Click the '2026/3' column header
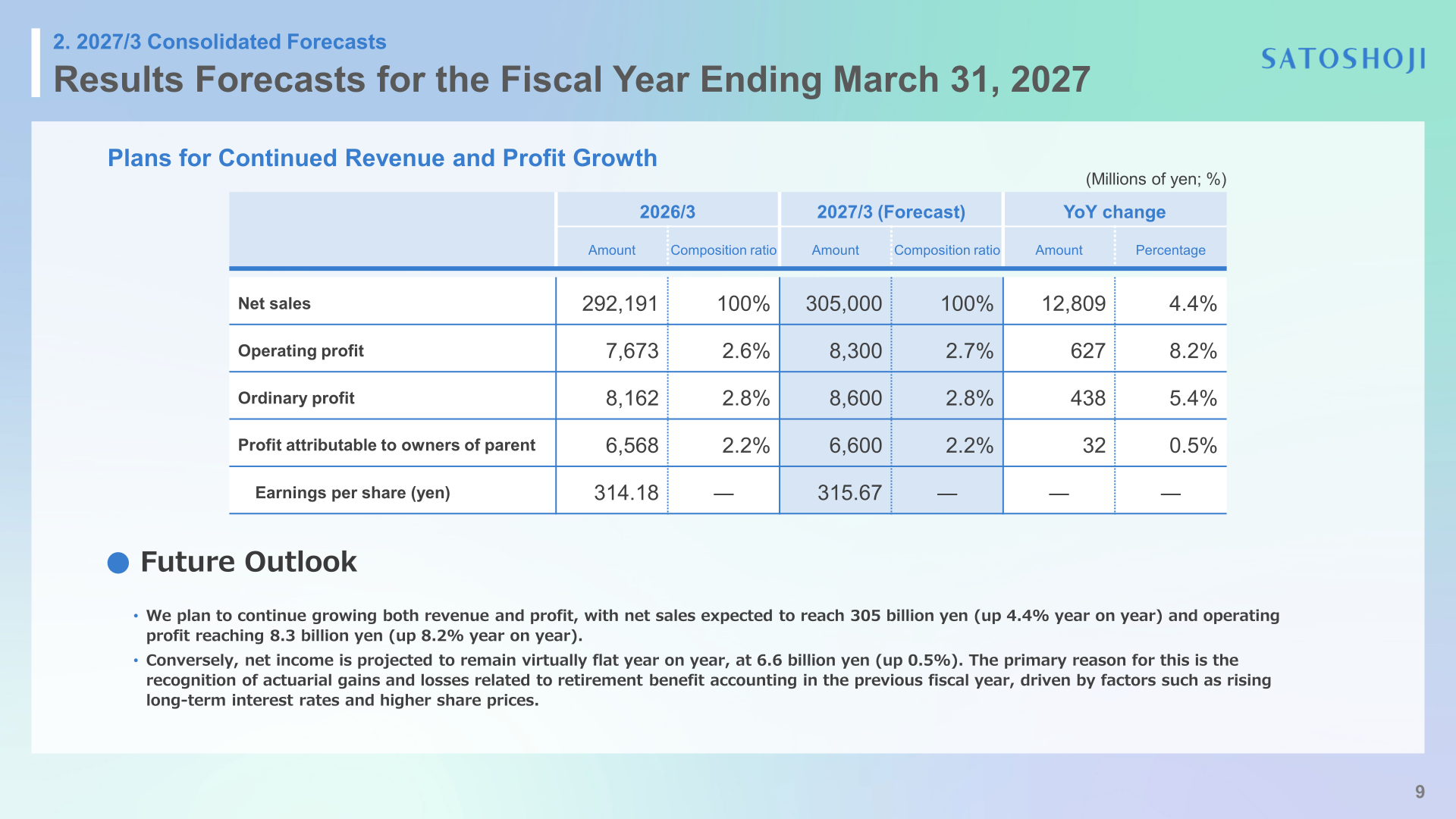1456x819 pixels. point(667,212)
